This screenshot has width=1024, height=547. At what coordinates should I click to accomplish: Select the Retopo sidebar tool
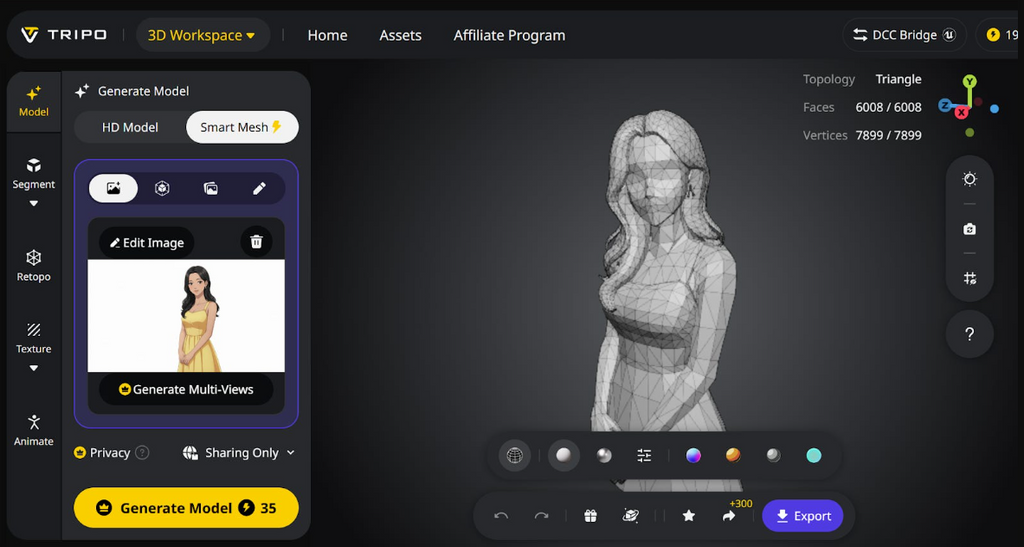point(33,266)
